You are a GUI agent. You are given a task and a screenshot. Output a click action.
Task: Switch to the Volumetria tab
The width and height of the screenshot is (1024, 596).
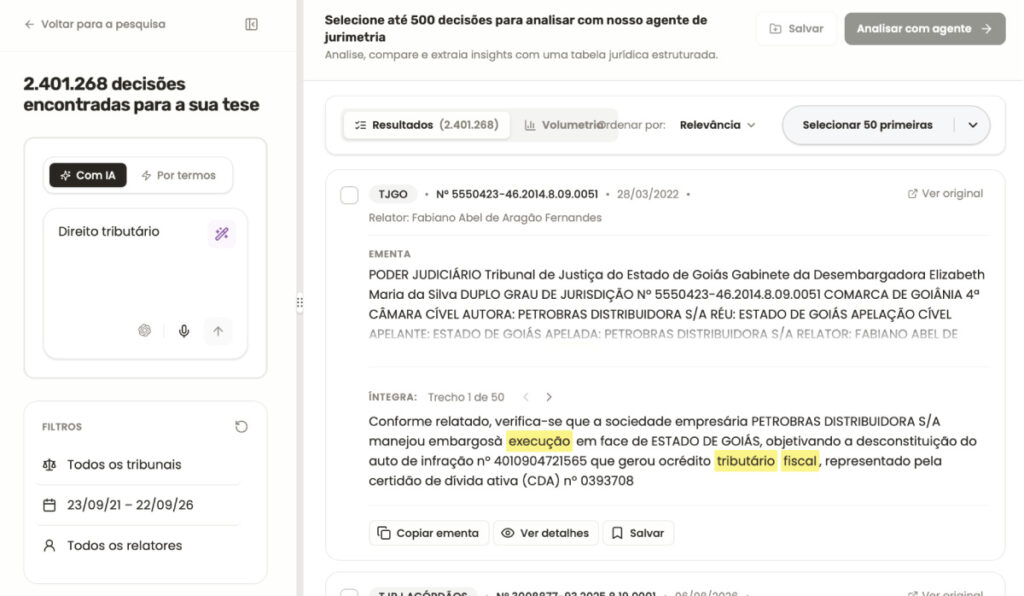[563, 125]
